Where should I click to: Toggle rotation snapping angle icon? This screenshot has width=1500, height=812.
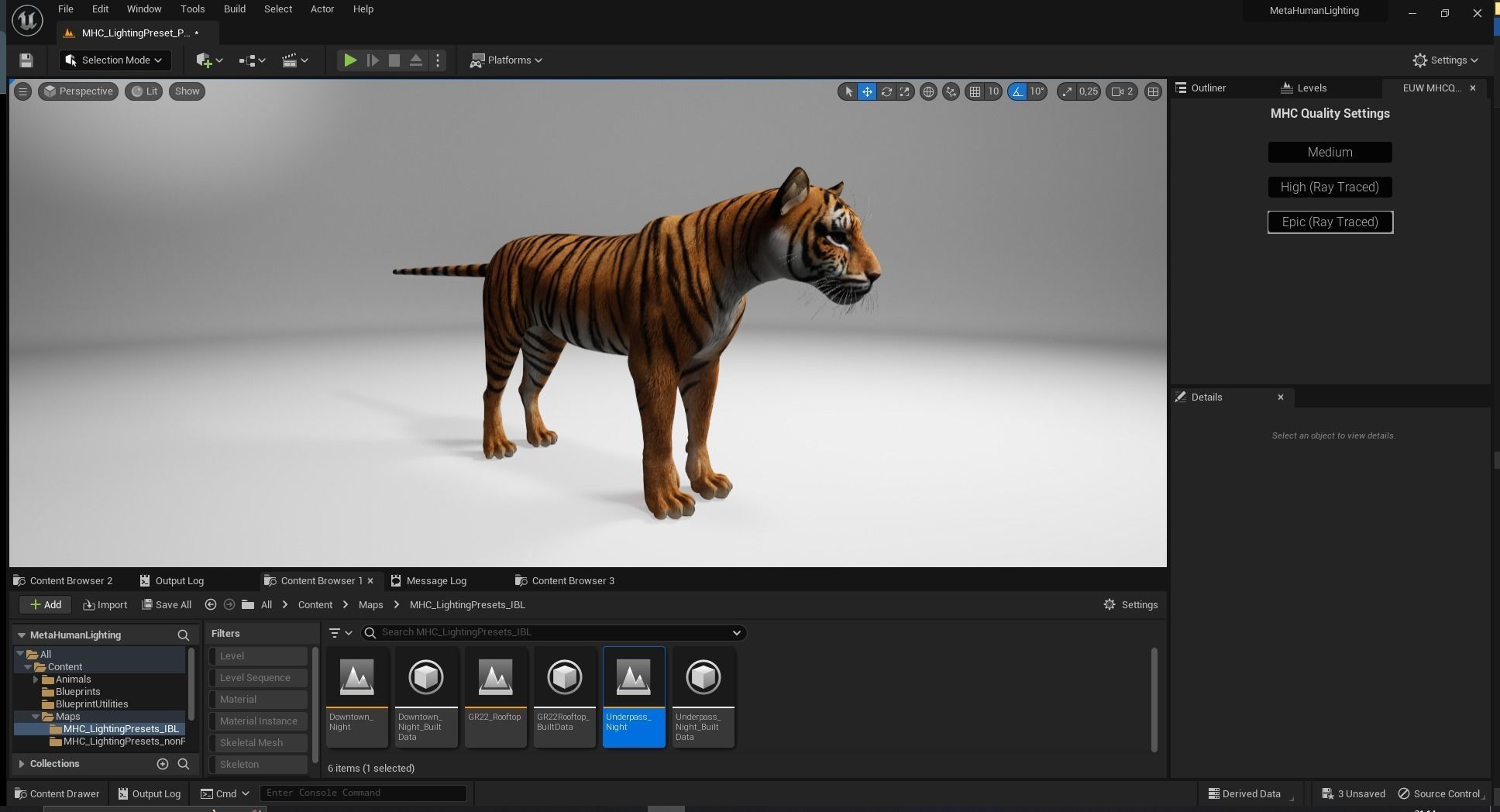pyautogui.click(x=1017, y=91)
